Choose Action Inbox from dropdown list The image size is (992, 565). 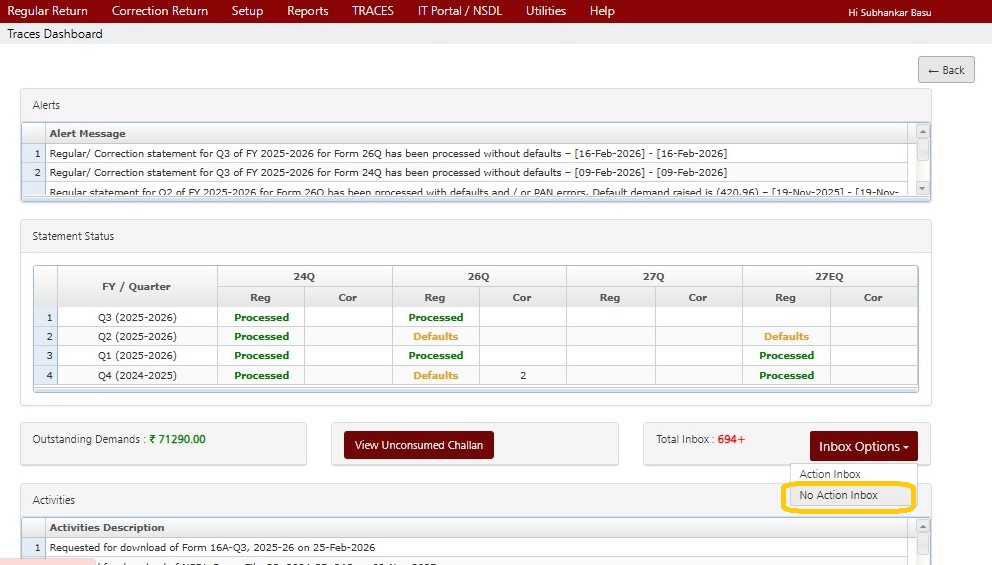830,474
